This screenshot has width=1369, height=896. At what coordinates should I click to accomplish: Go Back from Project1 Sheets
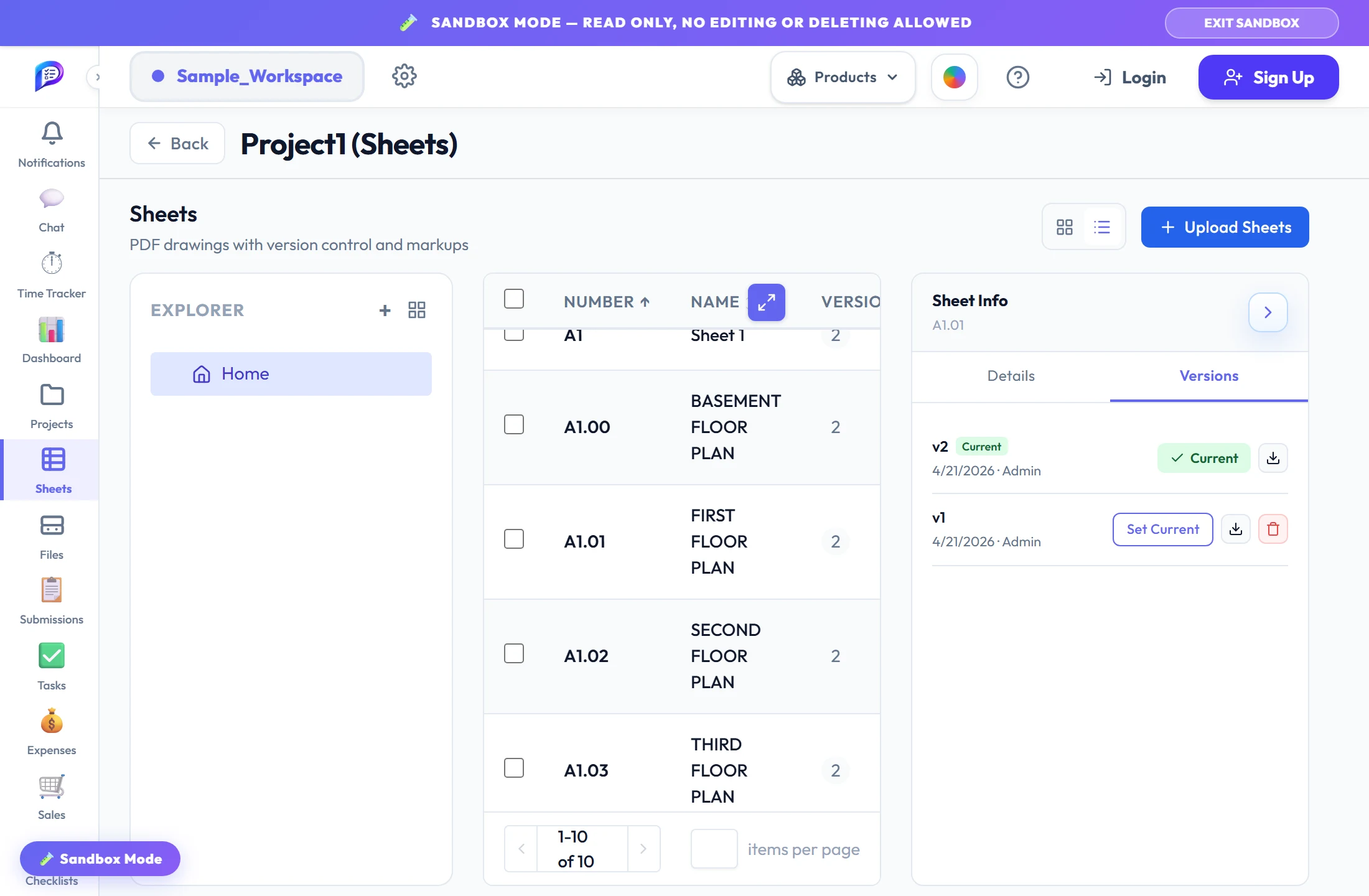click(177, 144)
